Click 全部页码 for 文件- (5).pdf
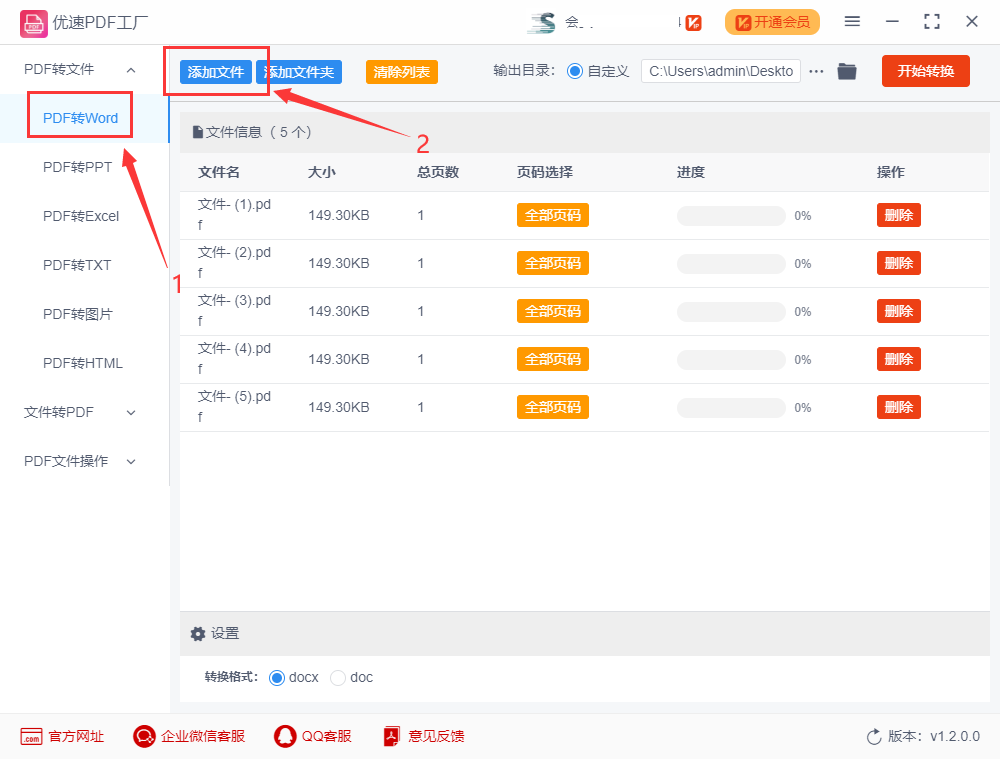This screenshot has height=760, width=1000. tap(552, 407)
